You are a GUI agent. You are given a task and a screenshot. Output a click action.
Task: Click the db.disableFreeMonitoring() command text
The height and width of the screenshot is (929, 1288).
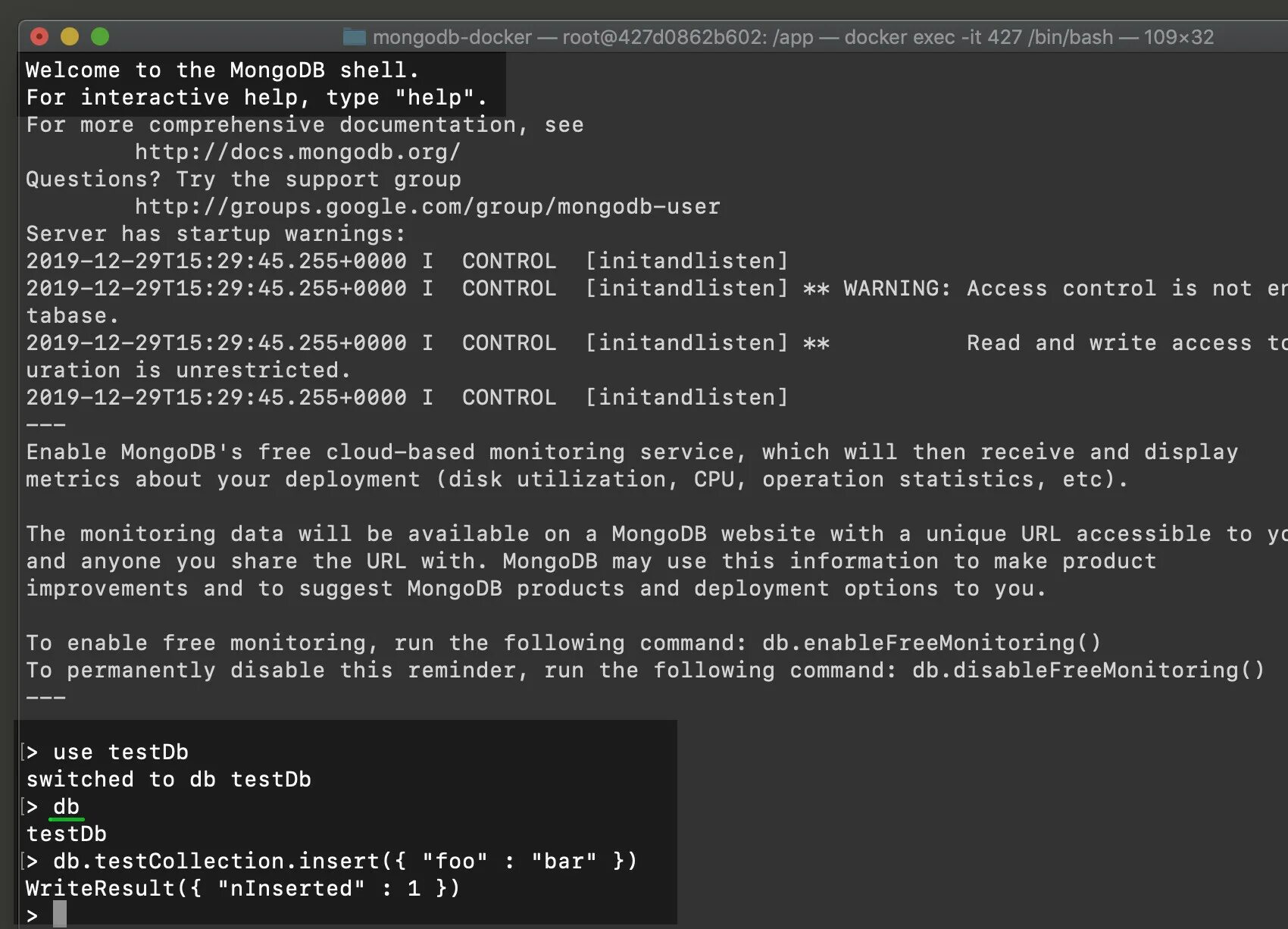point(1088,670)
